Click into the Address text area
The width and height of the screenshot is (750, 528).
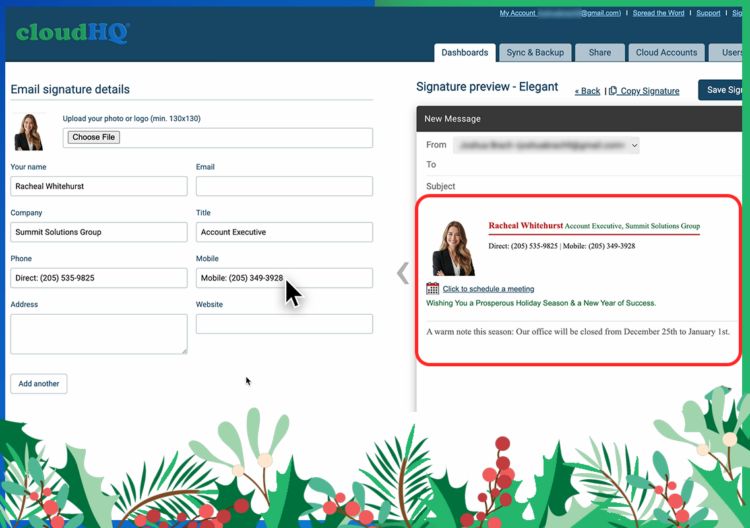coord(98,333)
